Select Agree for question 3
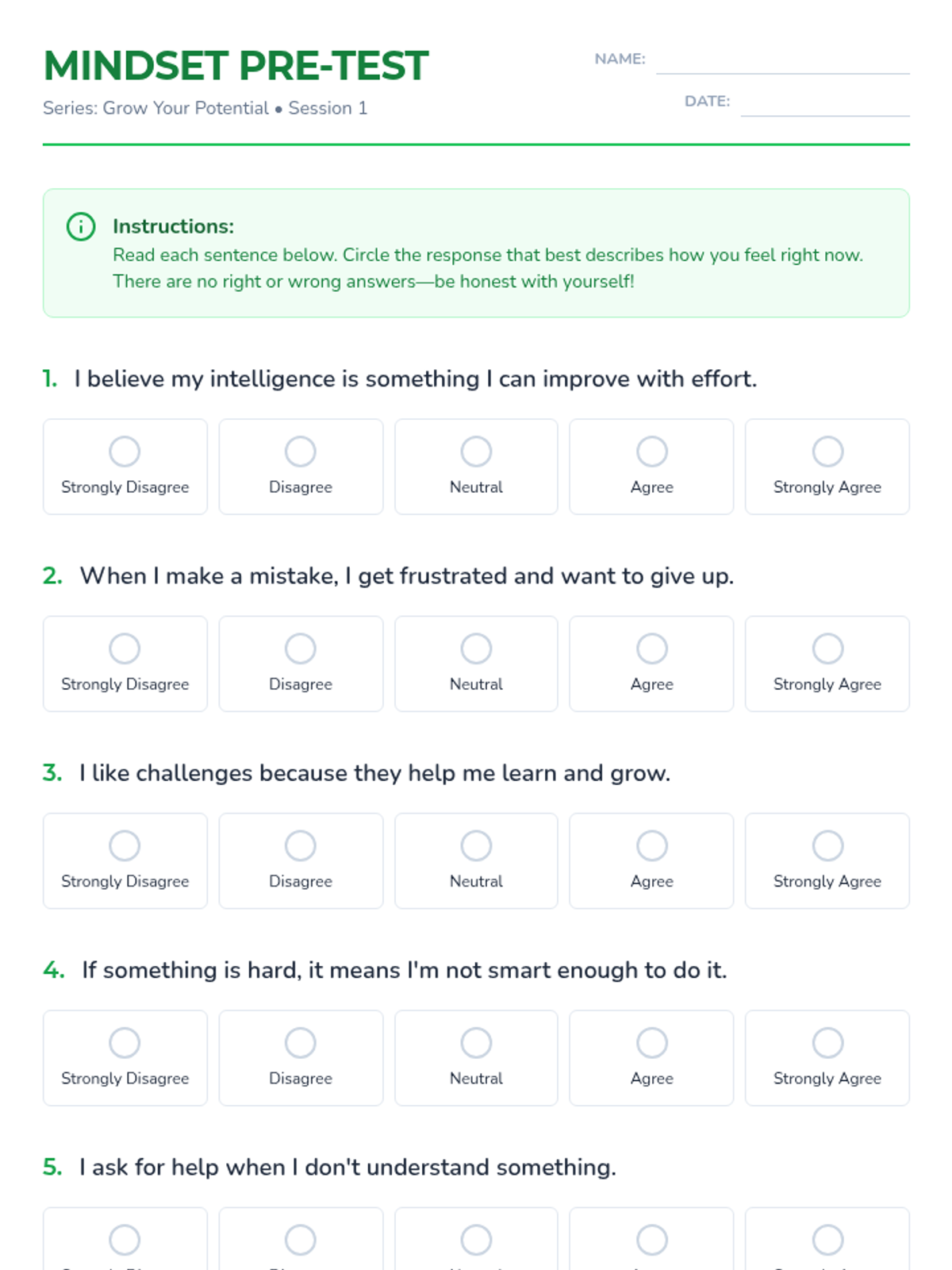The width and height of the screenshot is (952, 1270). click(651, 845)
